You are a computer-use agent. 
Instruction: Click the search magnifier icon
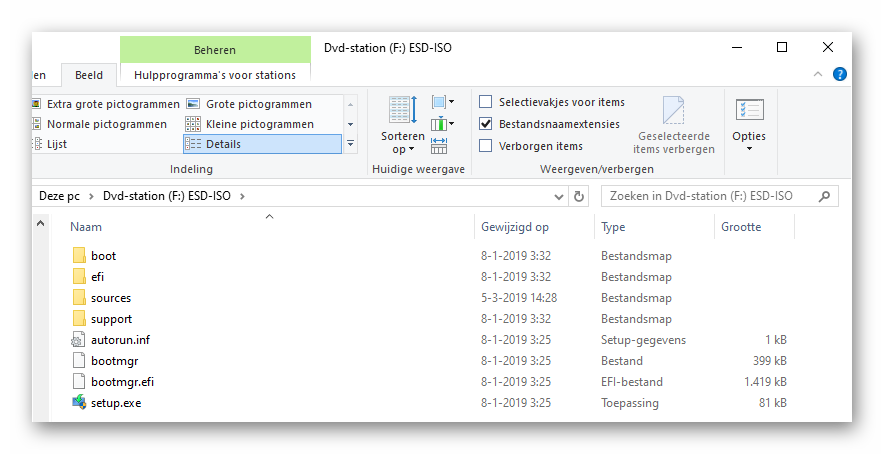[x=824, y=196]
